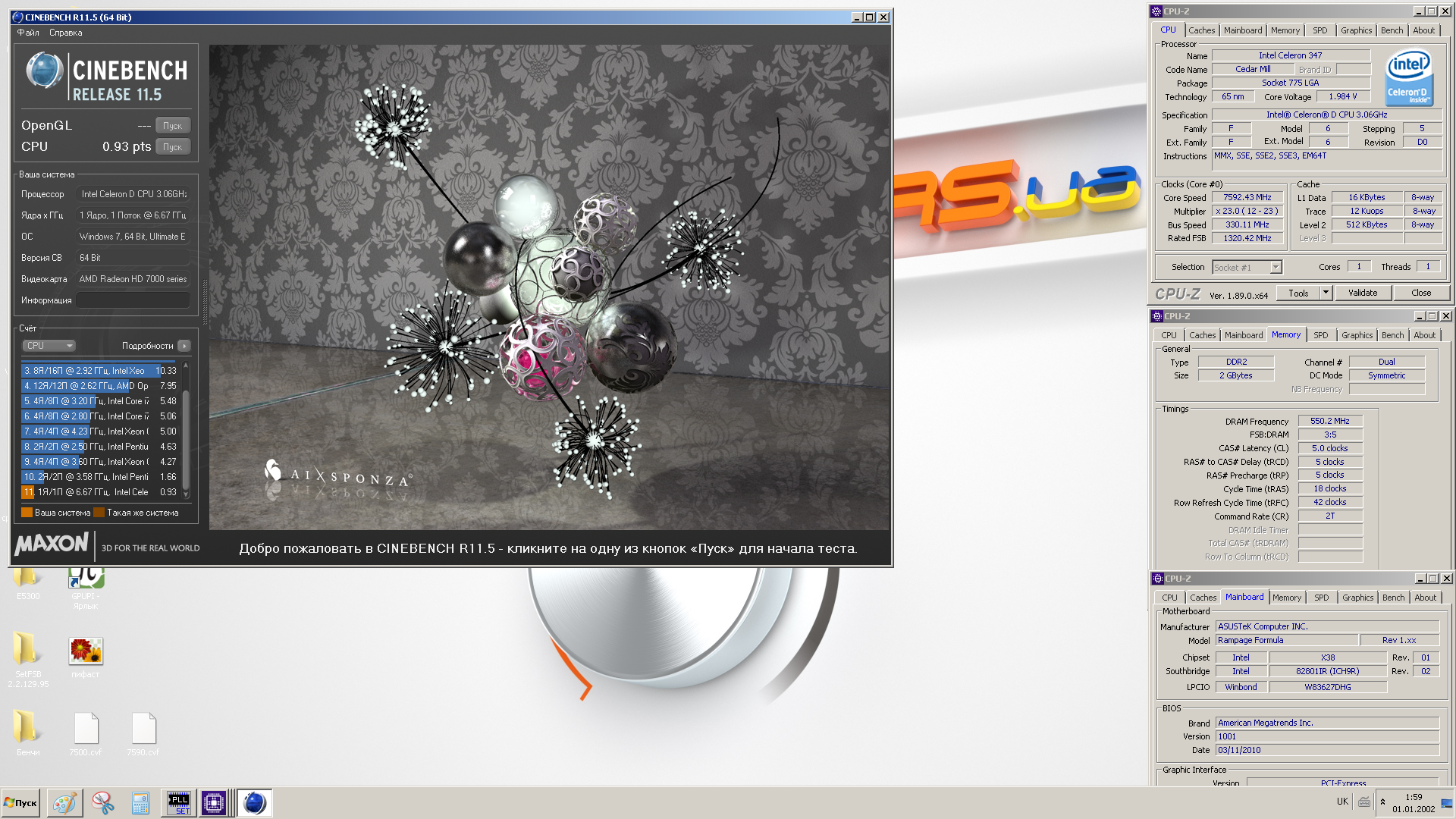
Task: Click the DRAM Frequency value 550.2 MHz
Action: (x=1330, y=421)
